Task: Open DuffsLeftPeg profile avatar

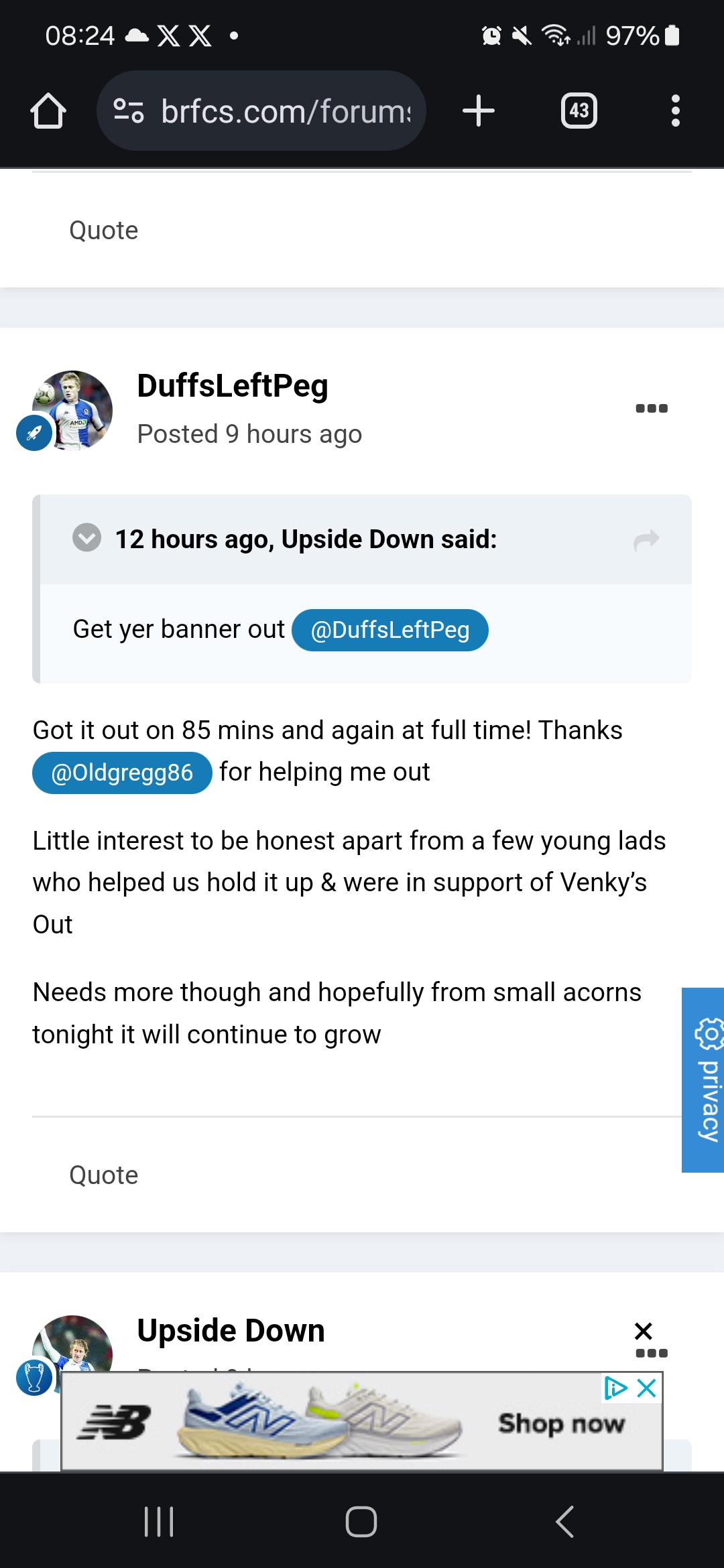Action: tap(72, 409)
